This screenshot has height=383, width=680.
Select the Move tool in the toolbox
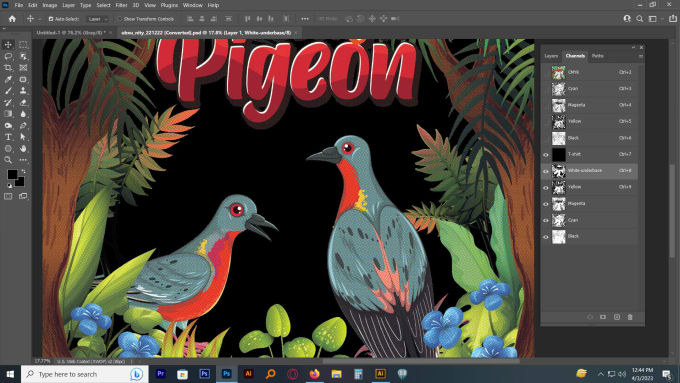8,45
